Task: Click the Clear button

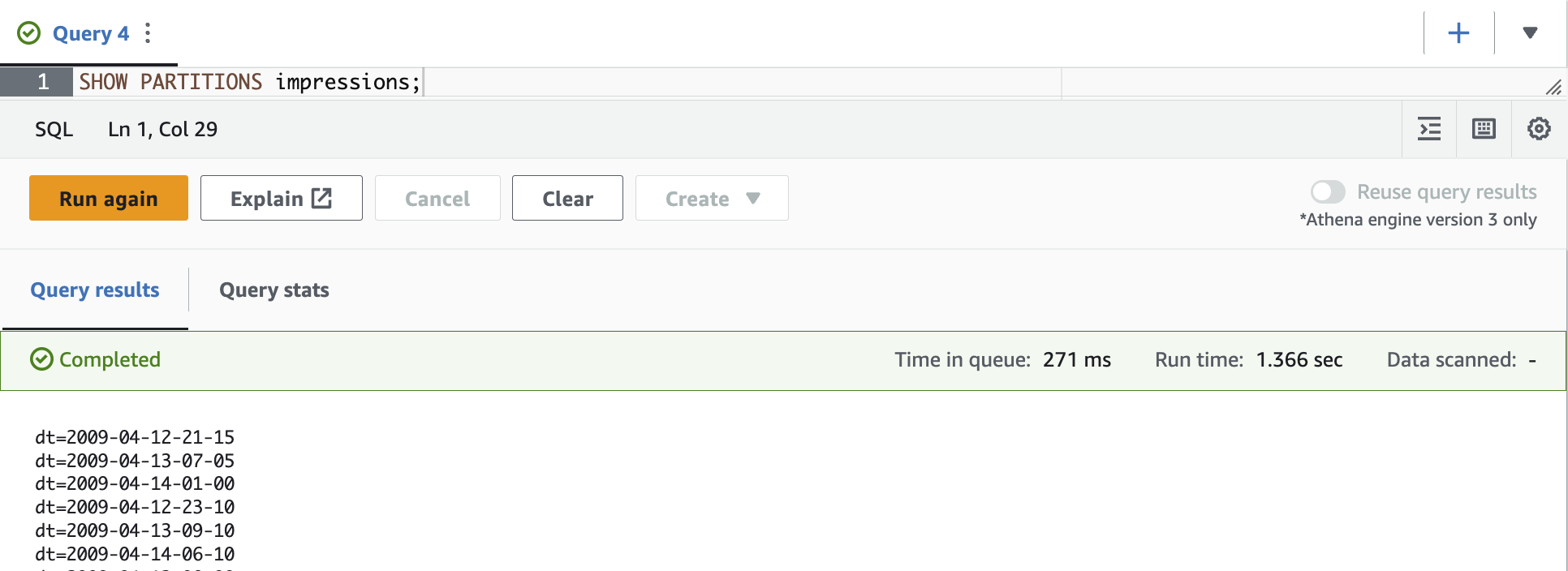Action: pos(567,198)
